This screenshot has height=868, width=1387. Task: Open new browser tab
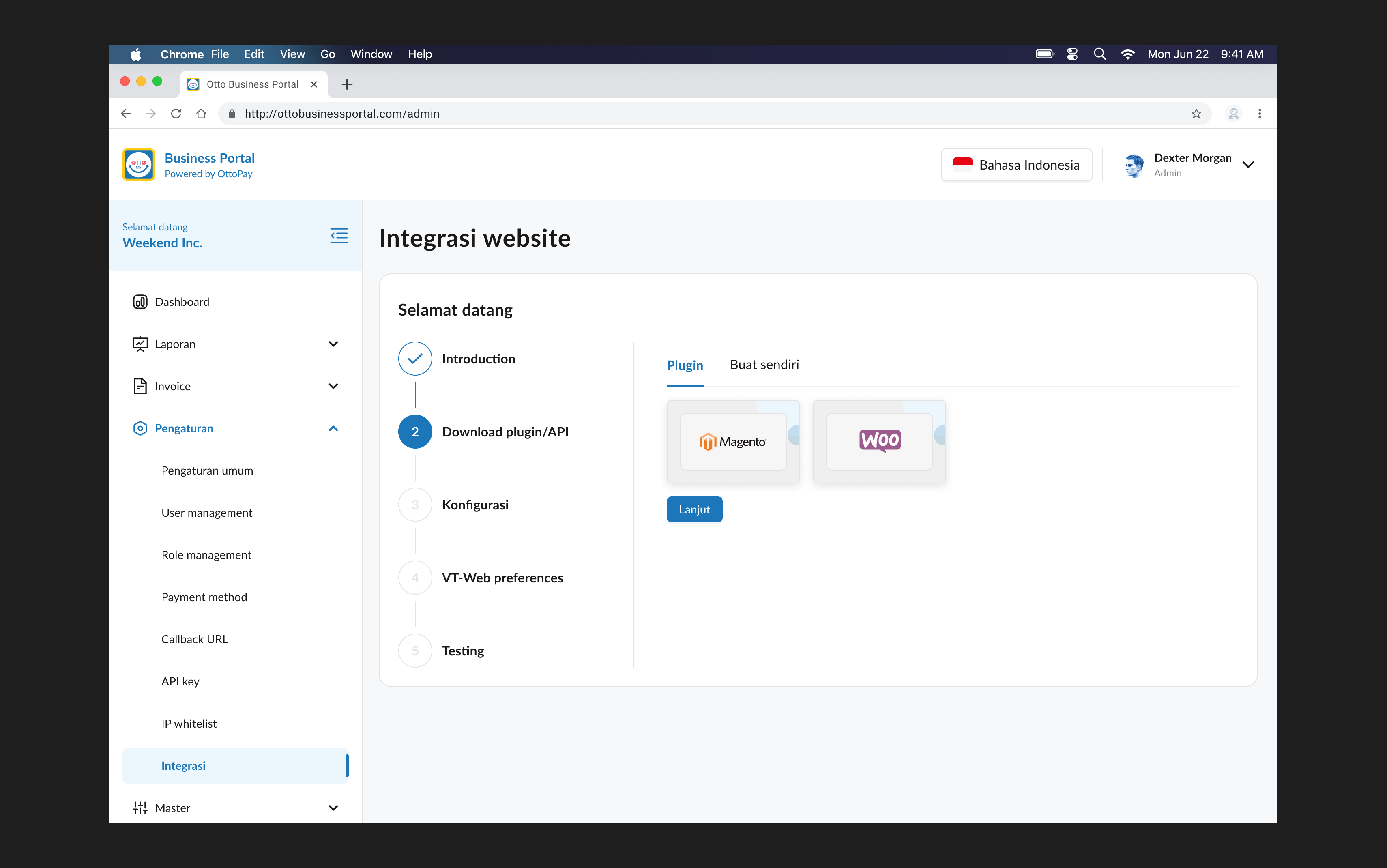pos(347,84)
